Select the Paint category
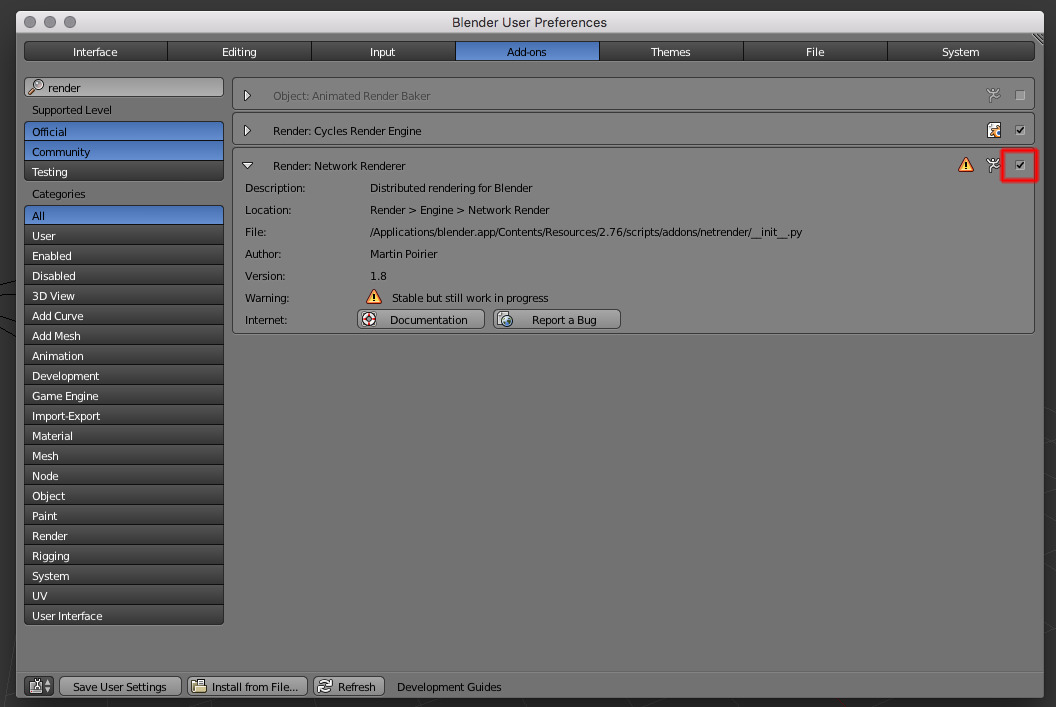 point(124,516)
